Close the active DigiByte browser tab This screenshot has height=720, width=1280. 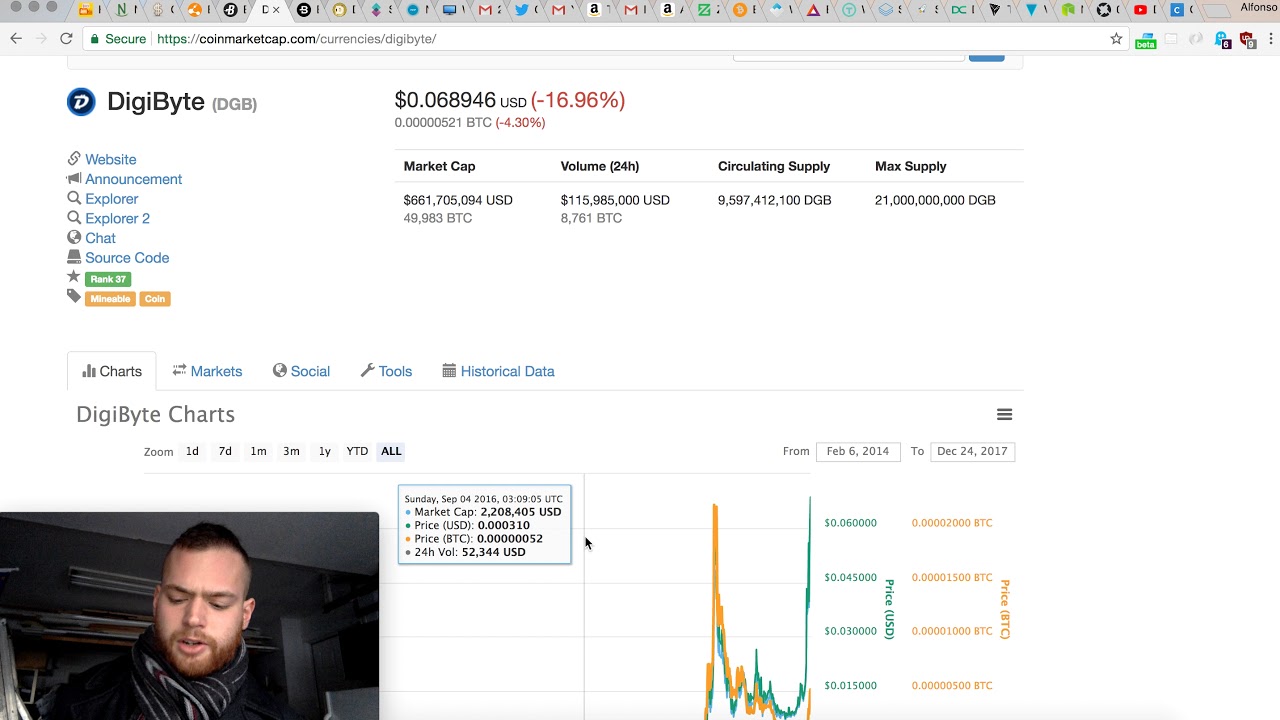(277, 10)
